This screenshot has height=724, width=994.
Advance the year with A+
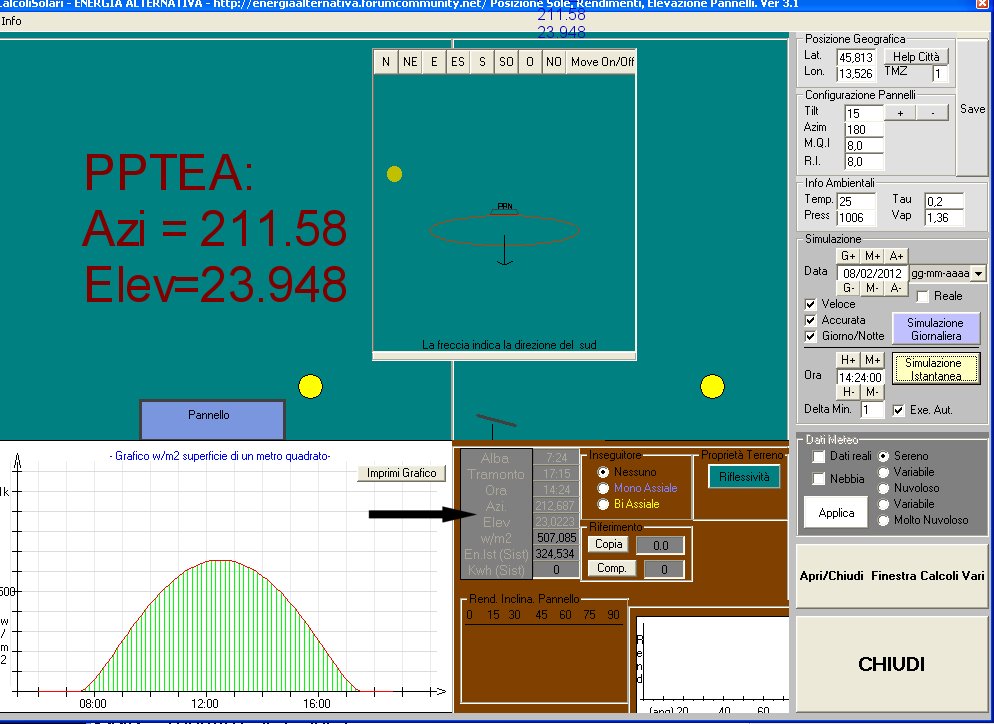click(x=896, y=256)
